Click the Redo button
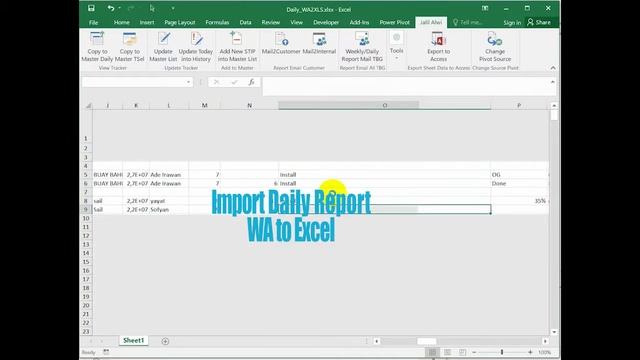640x360 pixels. pos(131,8)
